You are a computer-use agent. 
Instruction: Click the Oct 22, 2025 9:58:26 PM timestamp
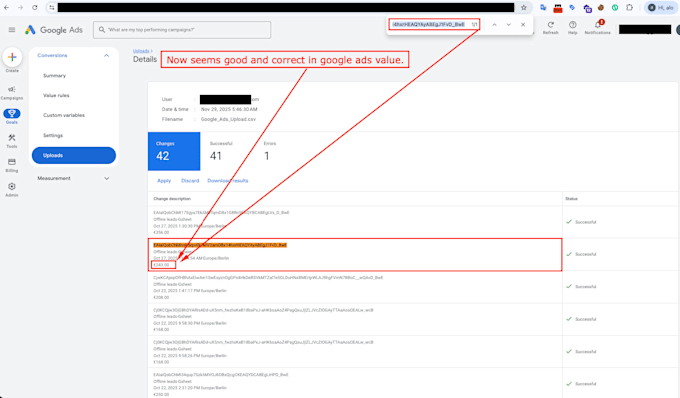tap(190, 356)
